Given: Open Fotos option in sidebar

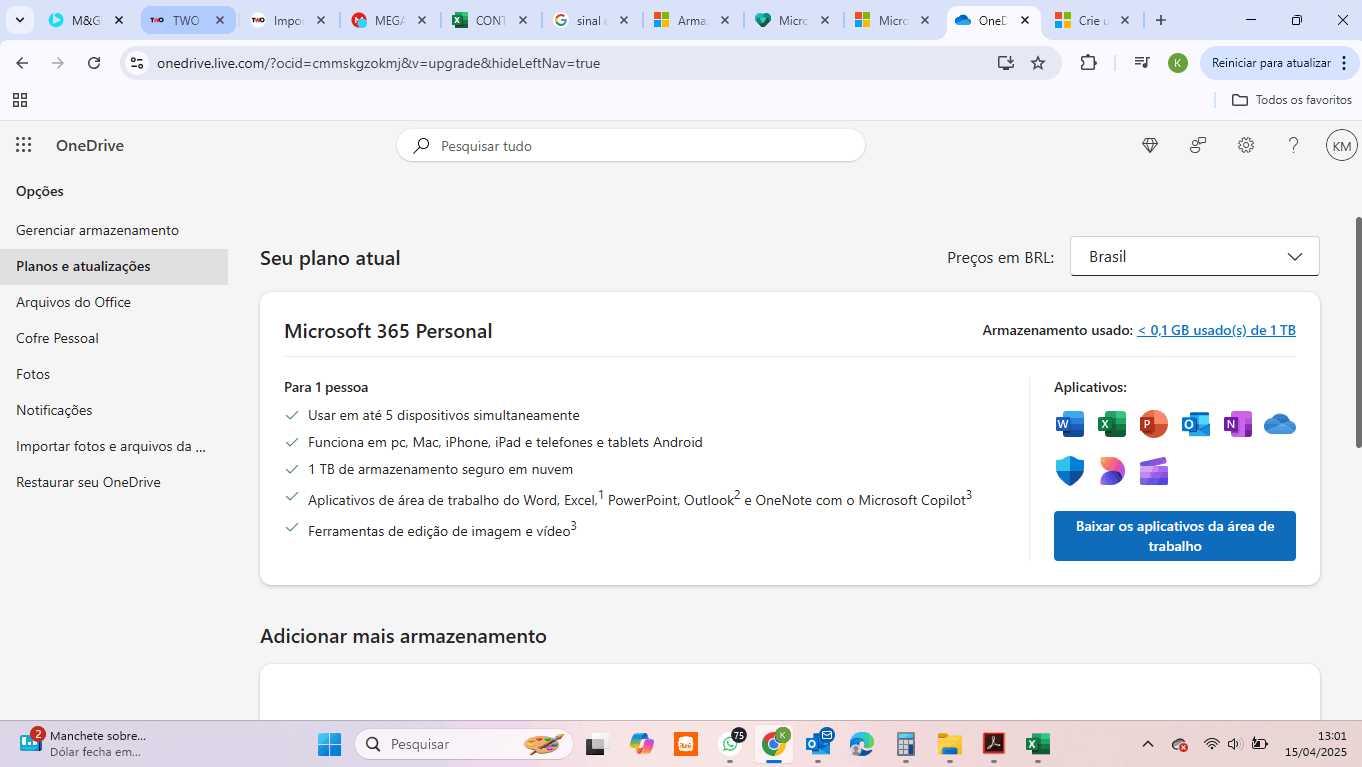Looking at the screenshot, I should pos(33,374).
